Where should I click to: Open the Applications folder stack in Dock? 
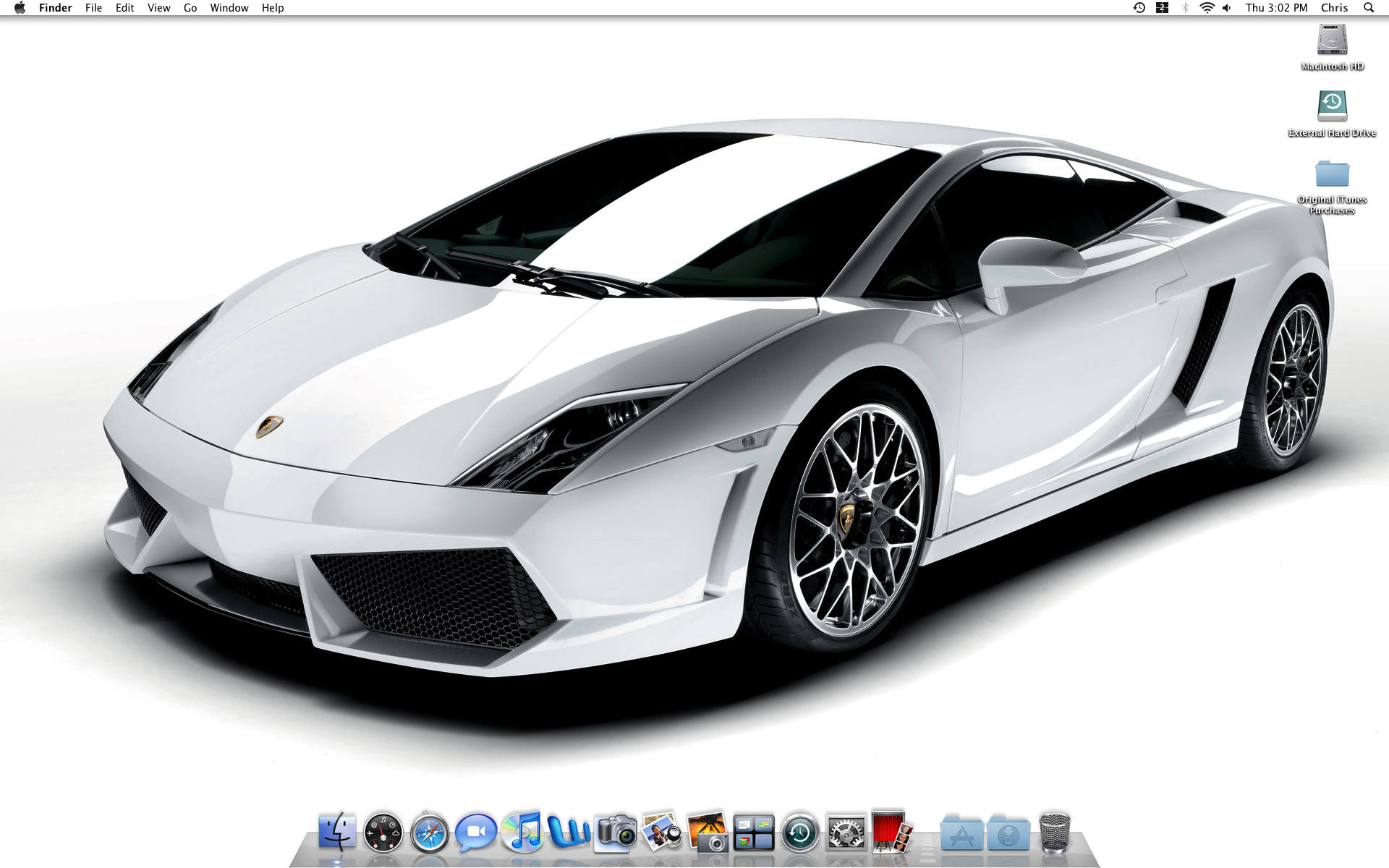[962, 833]
